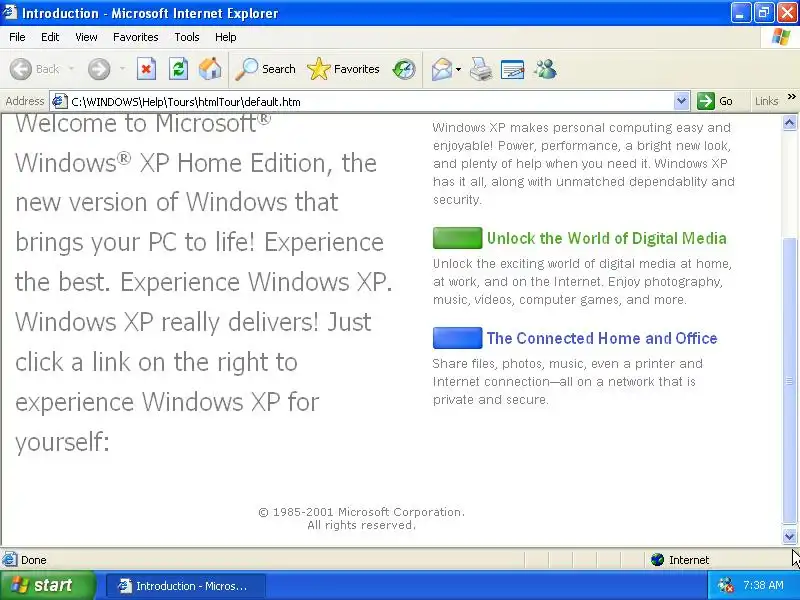Image resolution: width=800 pixels, height=600 pixels.
Task: Click the Internet zone label in status bar
Action: click(x=689, y=560)
